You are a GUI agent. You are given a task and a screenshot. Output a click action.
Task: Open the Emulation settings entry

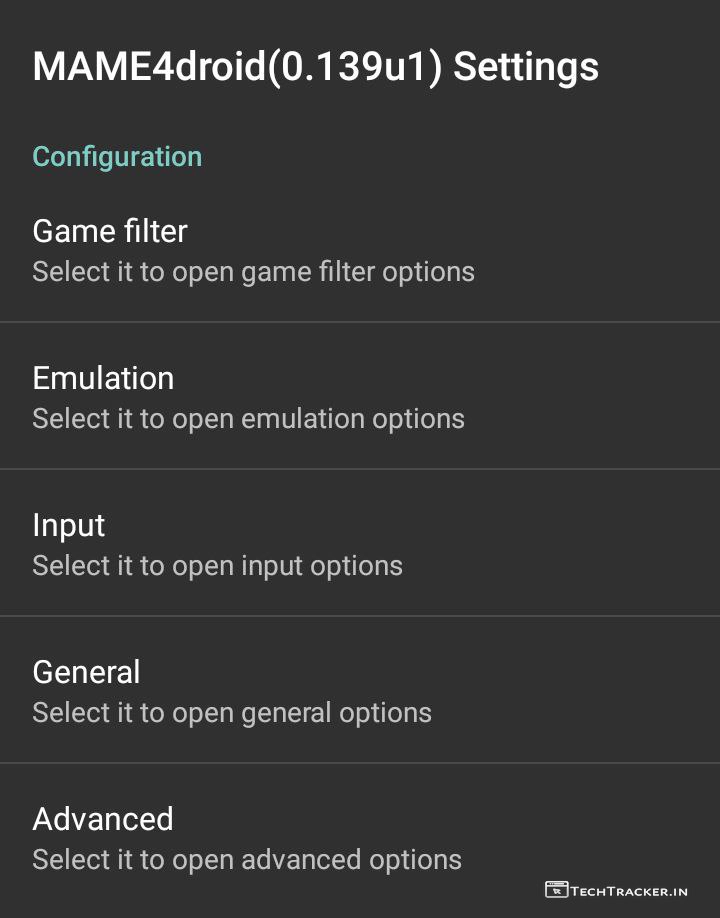pyautogui.click(x=103, y=379)
